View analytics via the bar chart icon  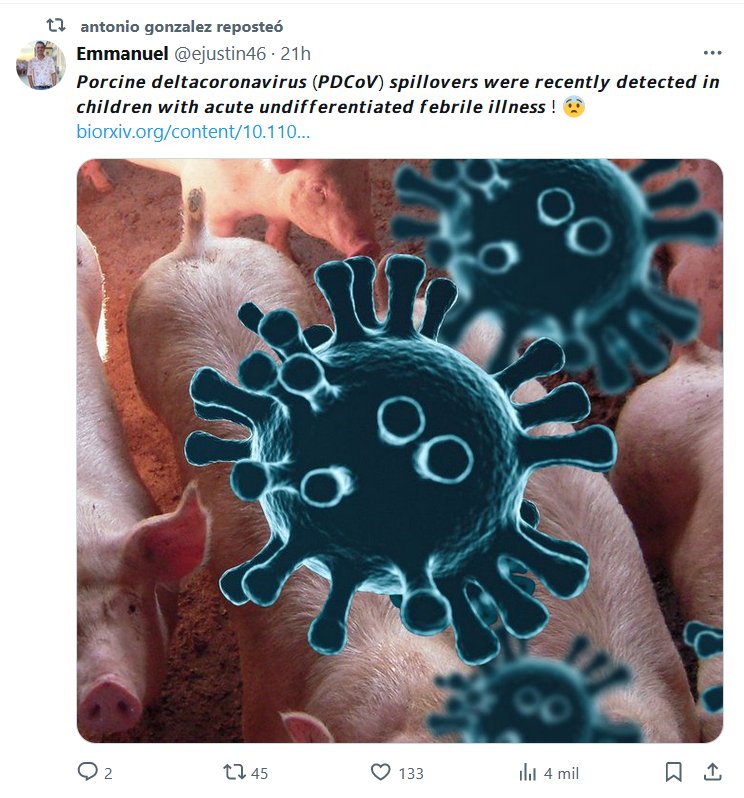tap(527, 773)
